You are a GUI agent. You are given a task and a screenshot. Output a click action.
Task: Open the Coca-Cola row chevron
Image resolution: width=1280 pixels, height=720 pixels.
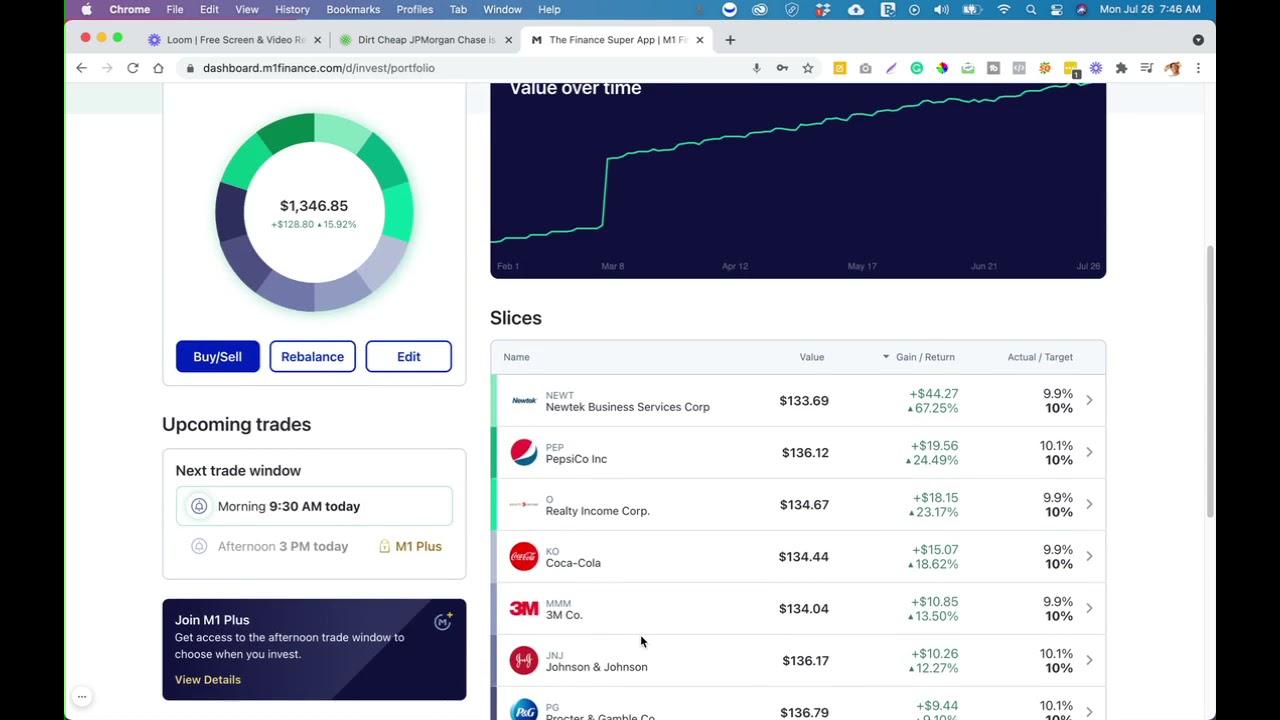pyautogui.click(x=1089, y=556)
